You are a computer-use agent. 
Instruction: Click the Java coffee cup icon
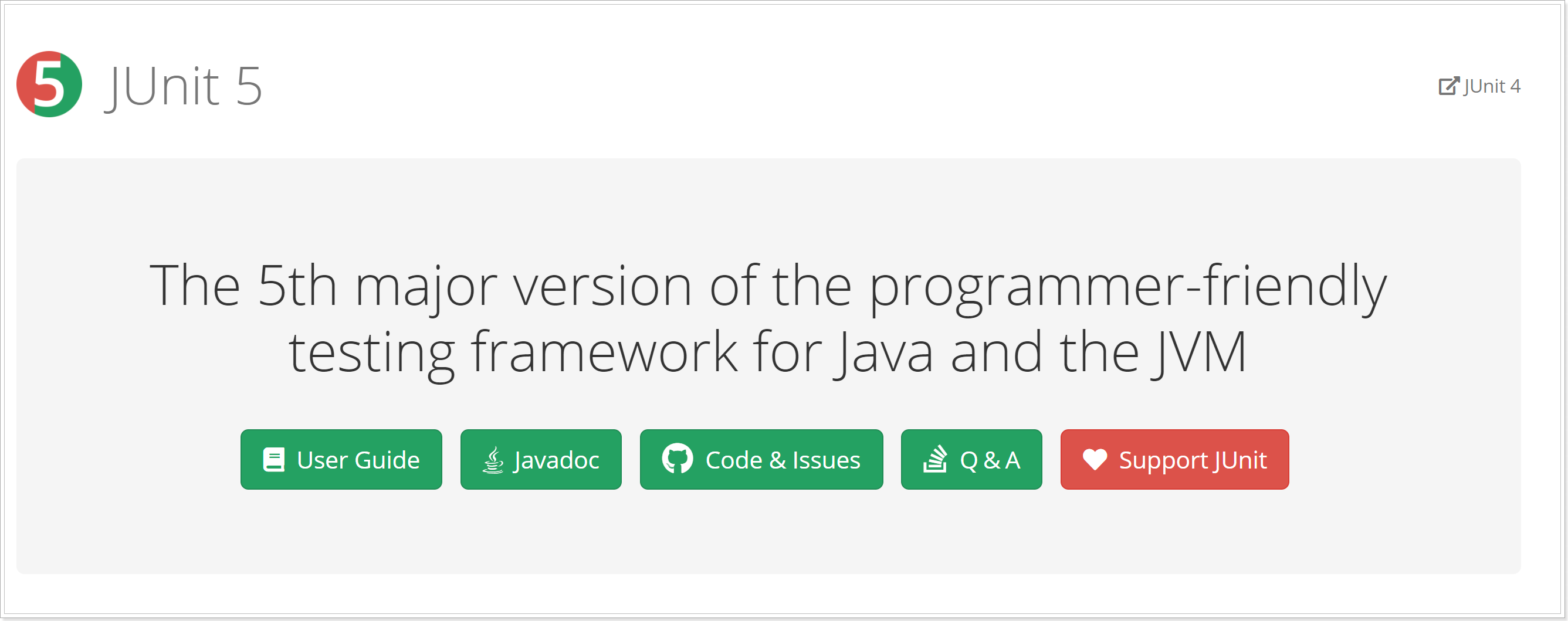(x=493, y=460)
